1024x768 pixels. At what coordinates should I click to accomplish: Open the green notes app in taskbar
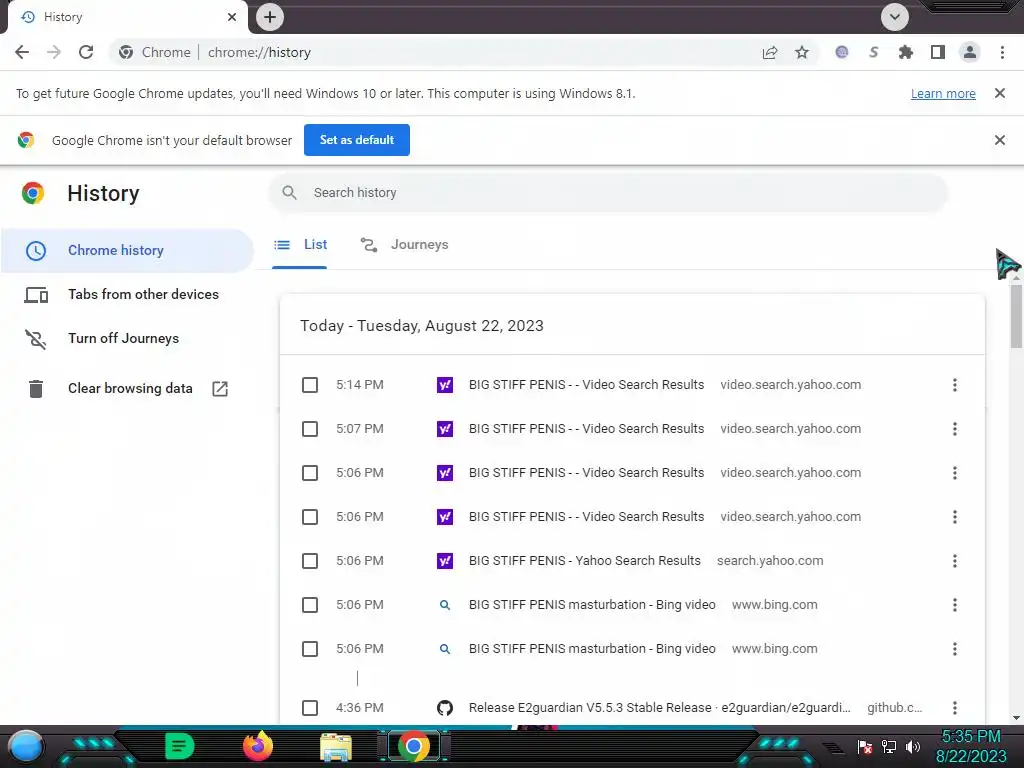click(179, 746)
